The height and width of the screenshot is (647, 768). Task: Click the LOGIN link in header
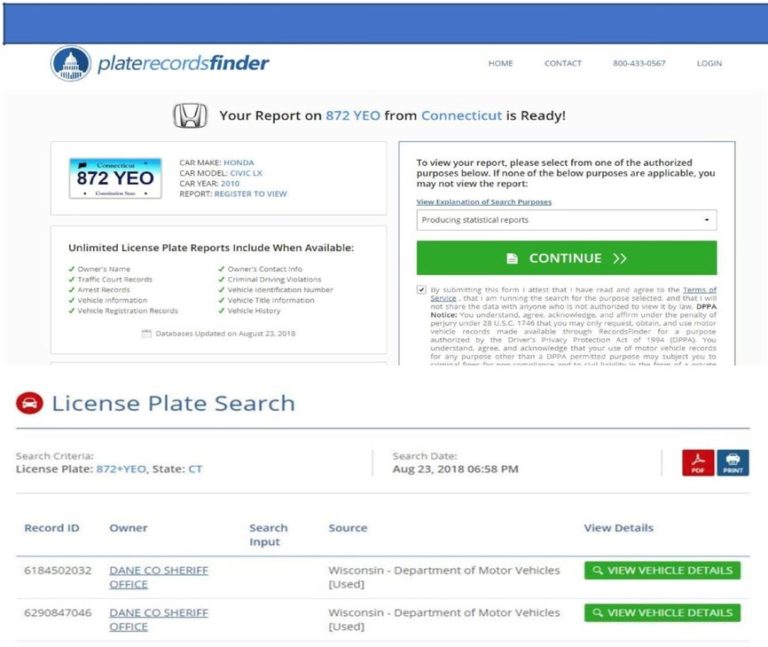[709, 64]
